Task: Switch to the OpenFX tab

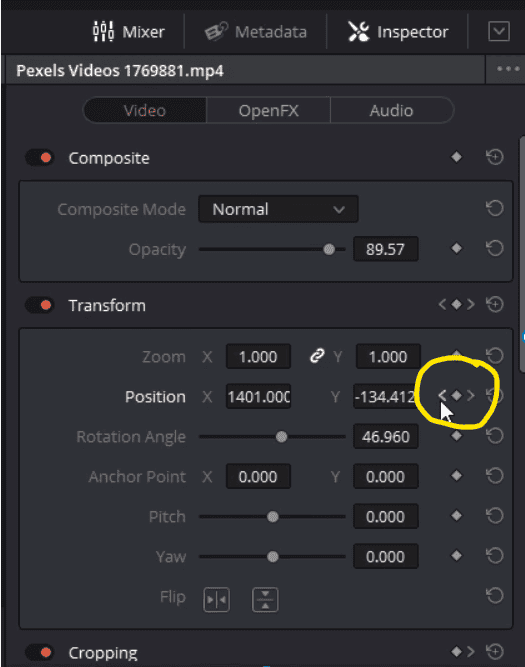Action: (x=268, y=111)
